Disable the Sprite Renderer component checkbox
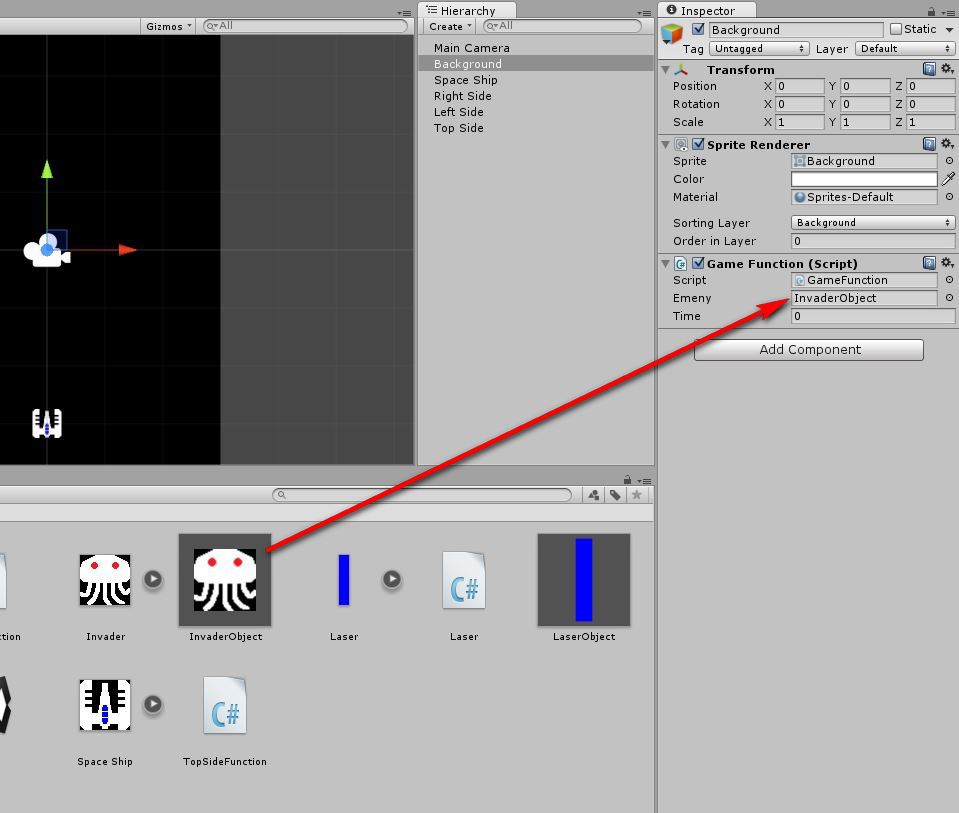 point(698,144)
